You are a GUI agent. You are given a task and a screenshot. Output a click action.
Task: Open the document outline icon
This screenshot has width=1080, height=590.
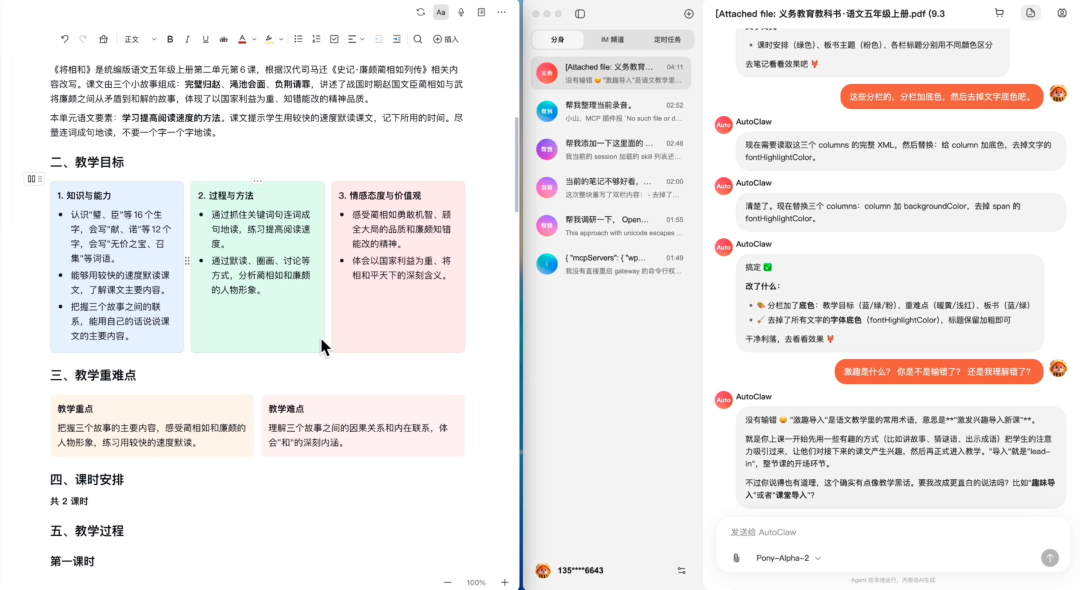[480, 12]
